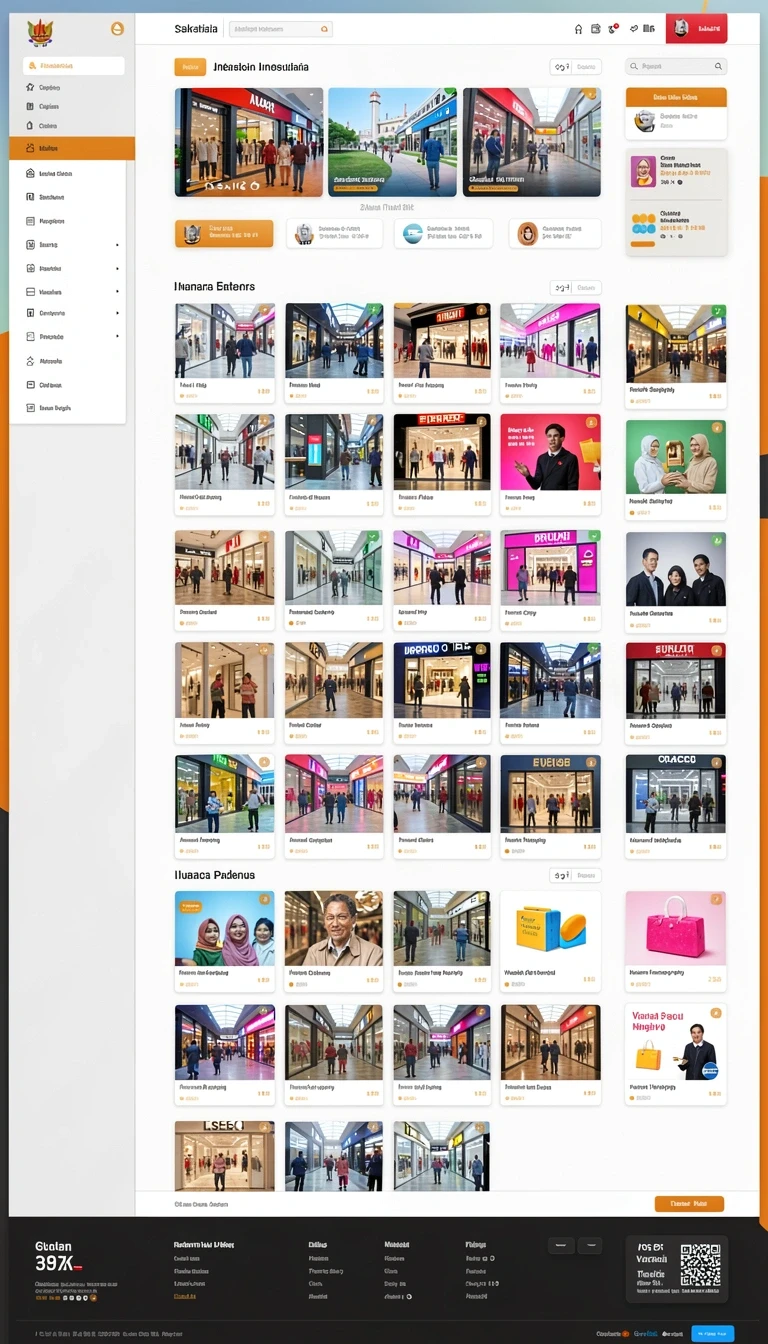This screenshot has width=768, height=1344.
Task: Select the orange highlighted sidebar menu row
Action: (x=72, y=148)
